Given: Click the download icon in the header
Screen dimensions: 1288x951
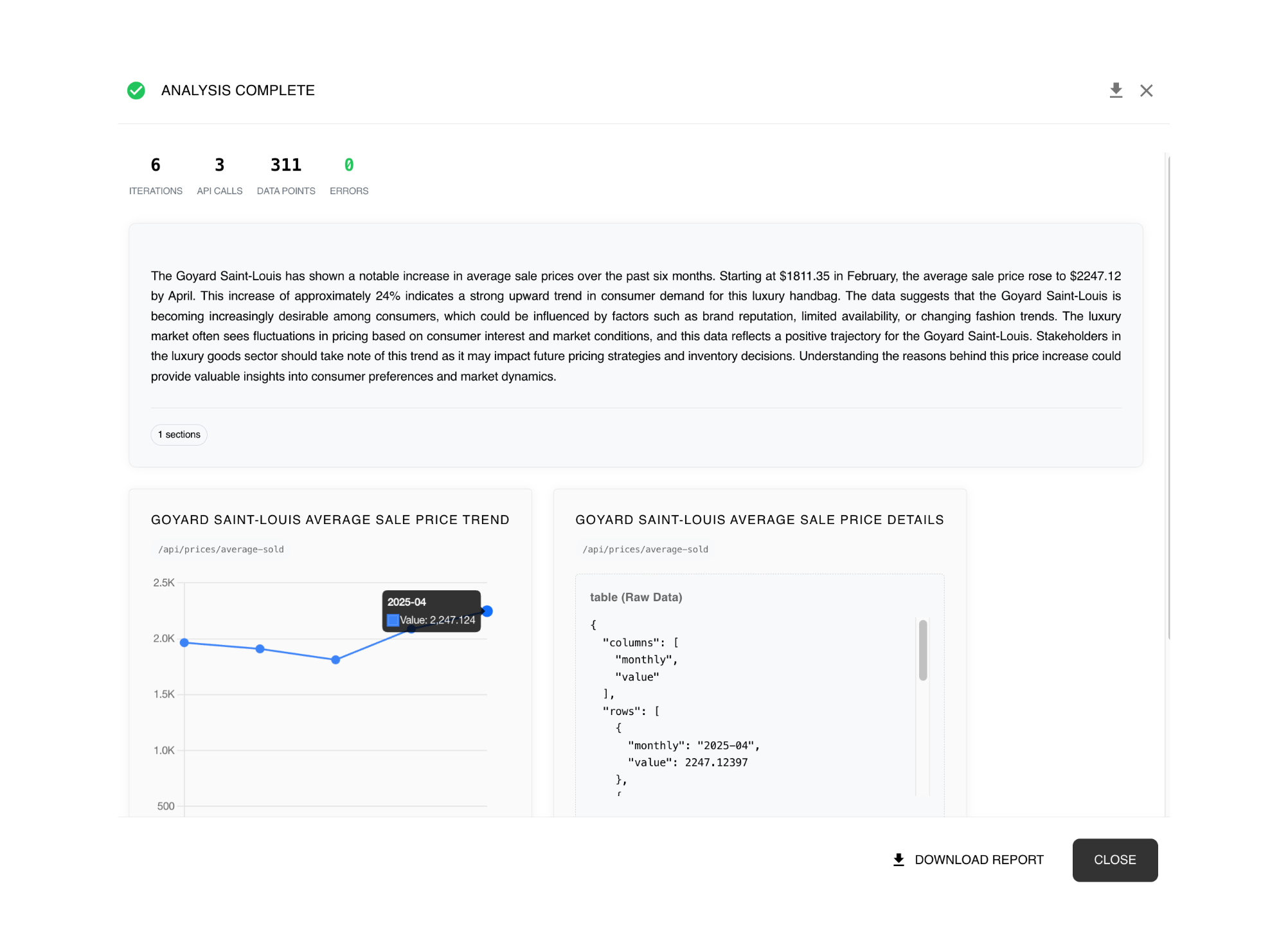Looking at the screenshot, I should (x=1116, y=91).
